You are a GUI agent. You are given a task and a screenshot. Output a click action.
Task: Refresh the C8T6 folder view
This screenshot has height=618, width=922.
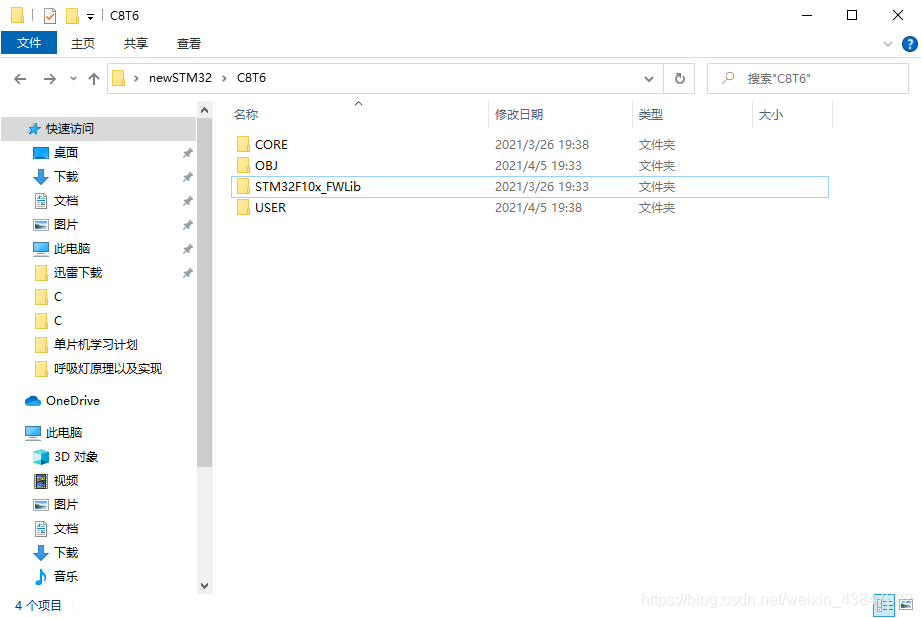click(679, 78)
